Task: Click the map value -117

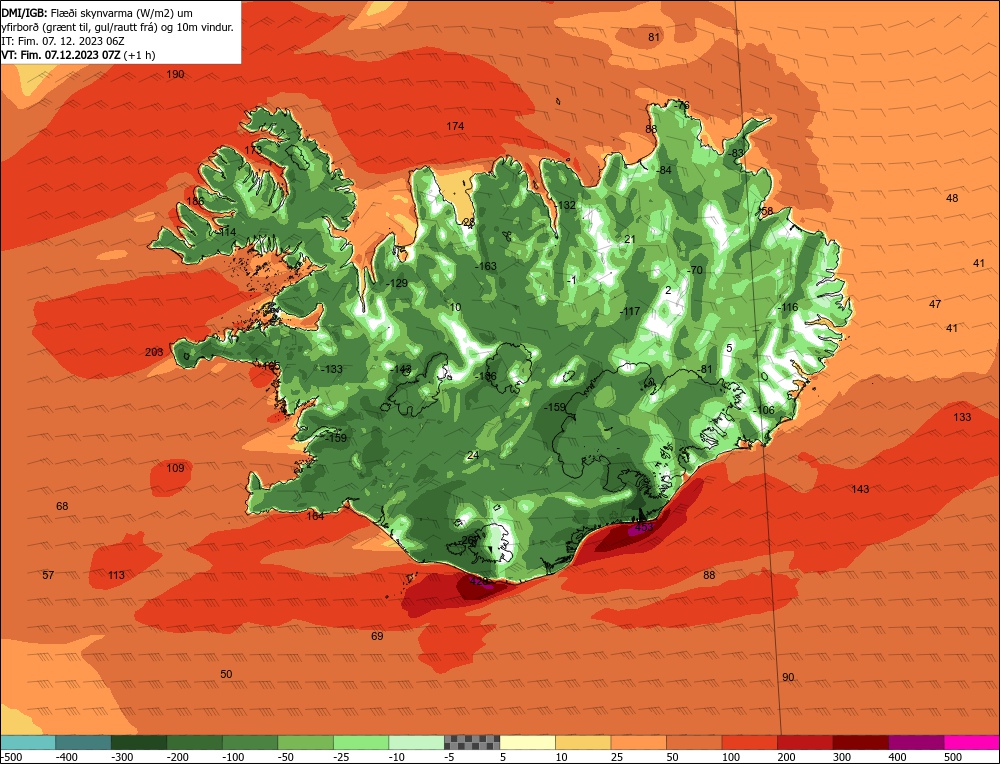Action: tap(629, 311)
